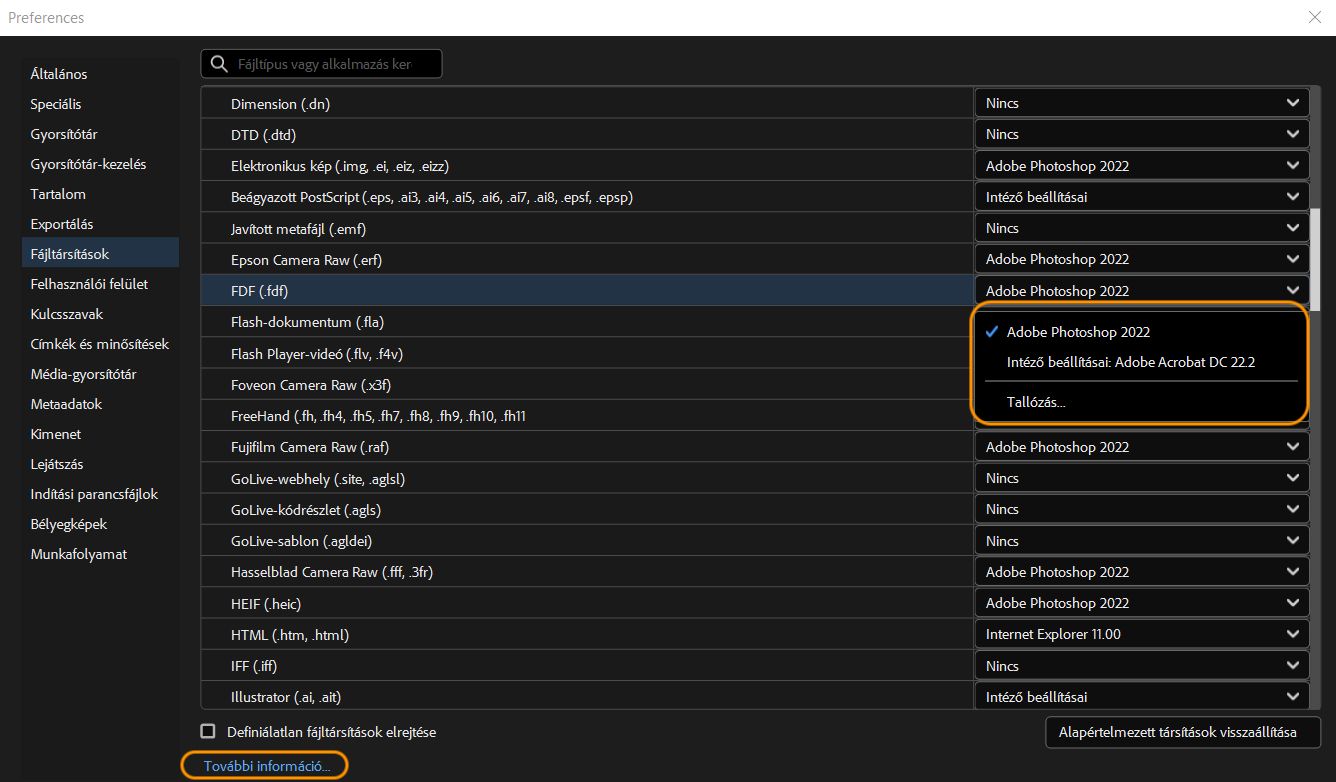Open Címkék és minősítések settings
Viewport: 1336px width, 782px height.
pyautogui.click(x=100, y=344)
